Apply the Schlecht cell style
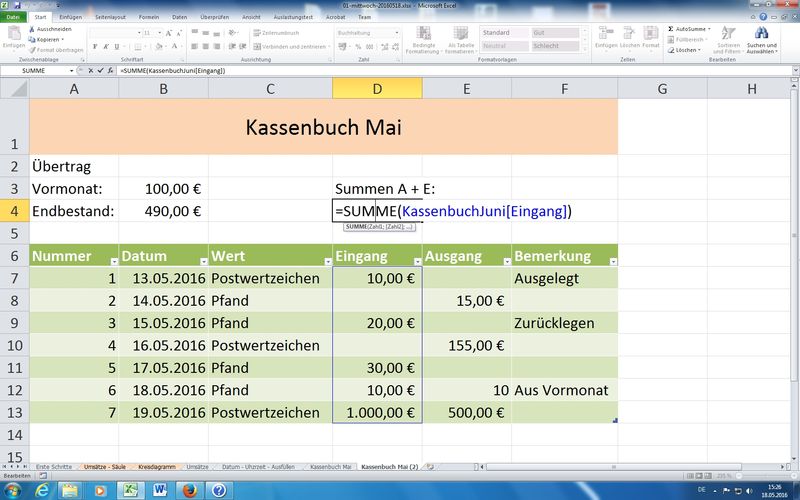 [555, 46]
